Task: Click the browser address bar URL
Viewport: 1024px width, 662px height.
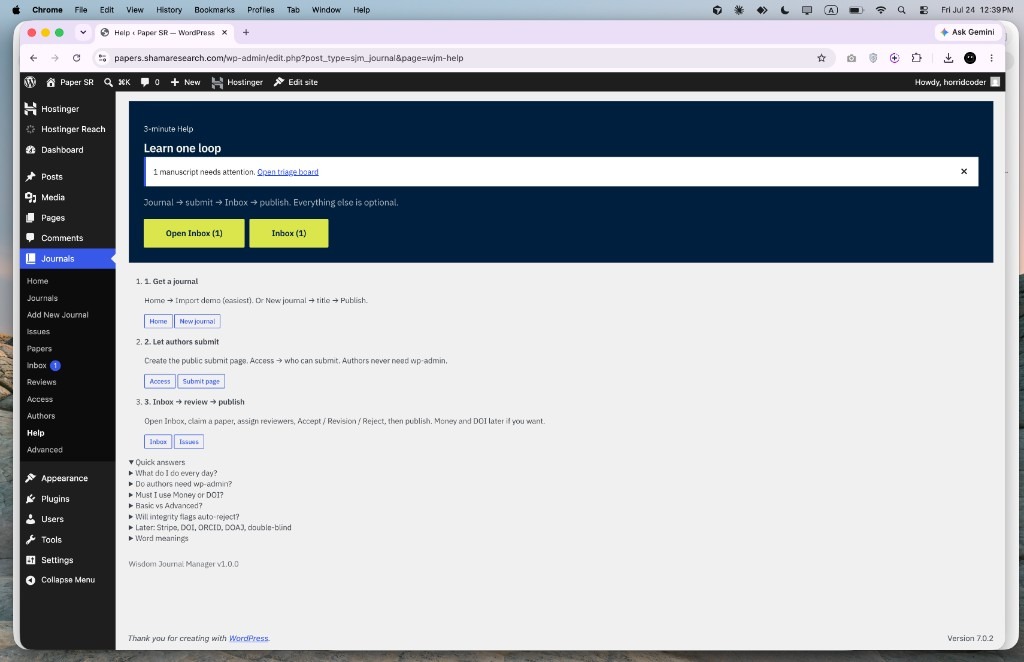Action: pyautogui.click(x=289, y=58)
